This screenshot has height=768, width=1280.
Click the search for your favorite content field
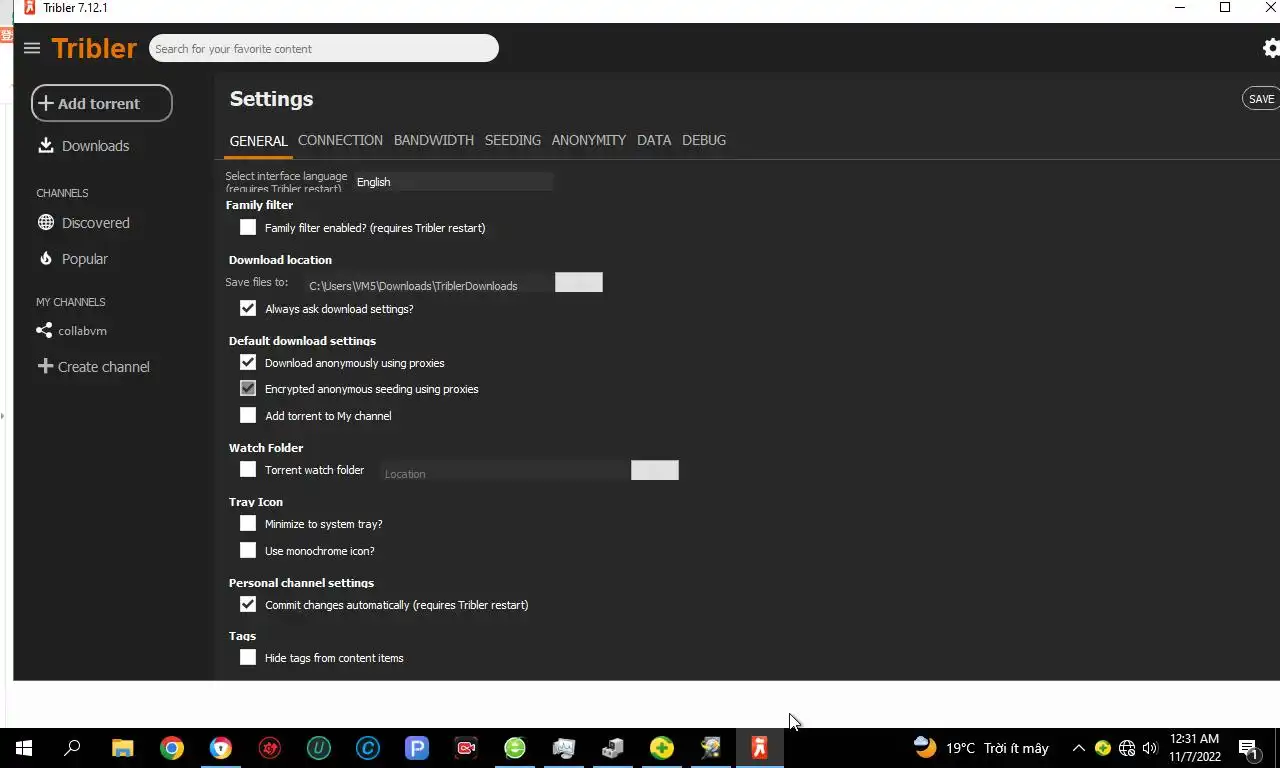[324, 48]
